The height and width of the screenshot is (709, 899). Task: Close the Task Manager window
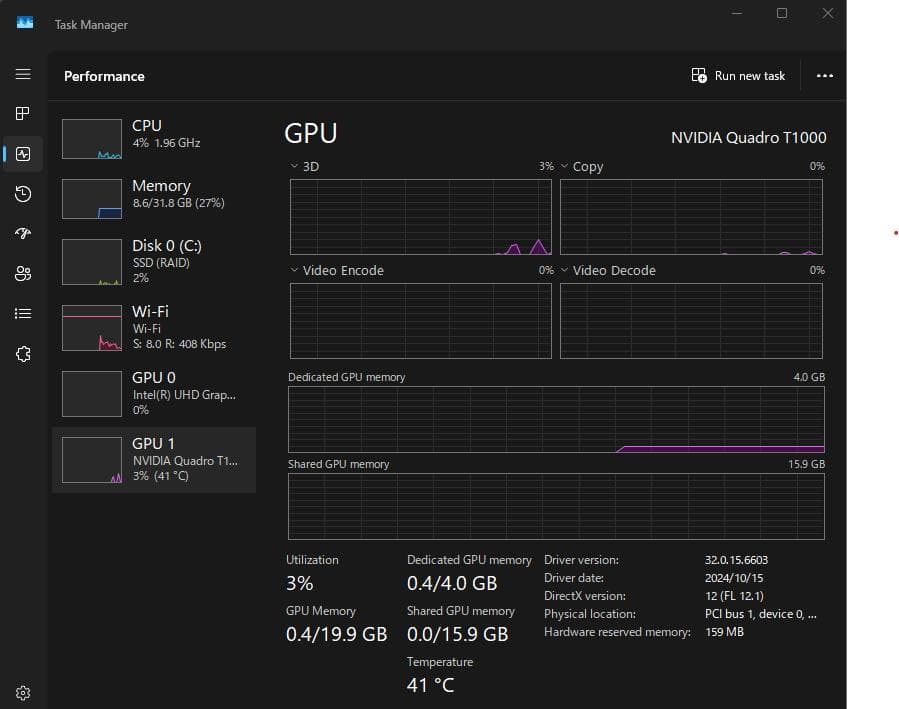(828, 13)
